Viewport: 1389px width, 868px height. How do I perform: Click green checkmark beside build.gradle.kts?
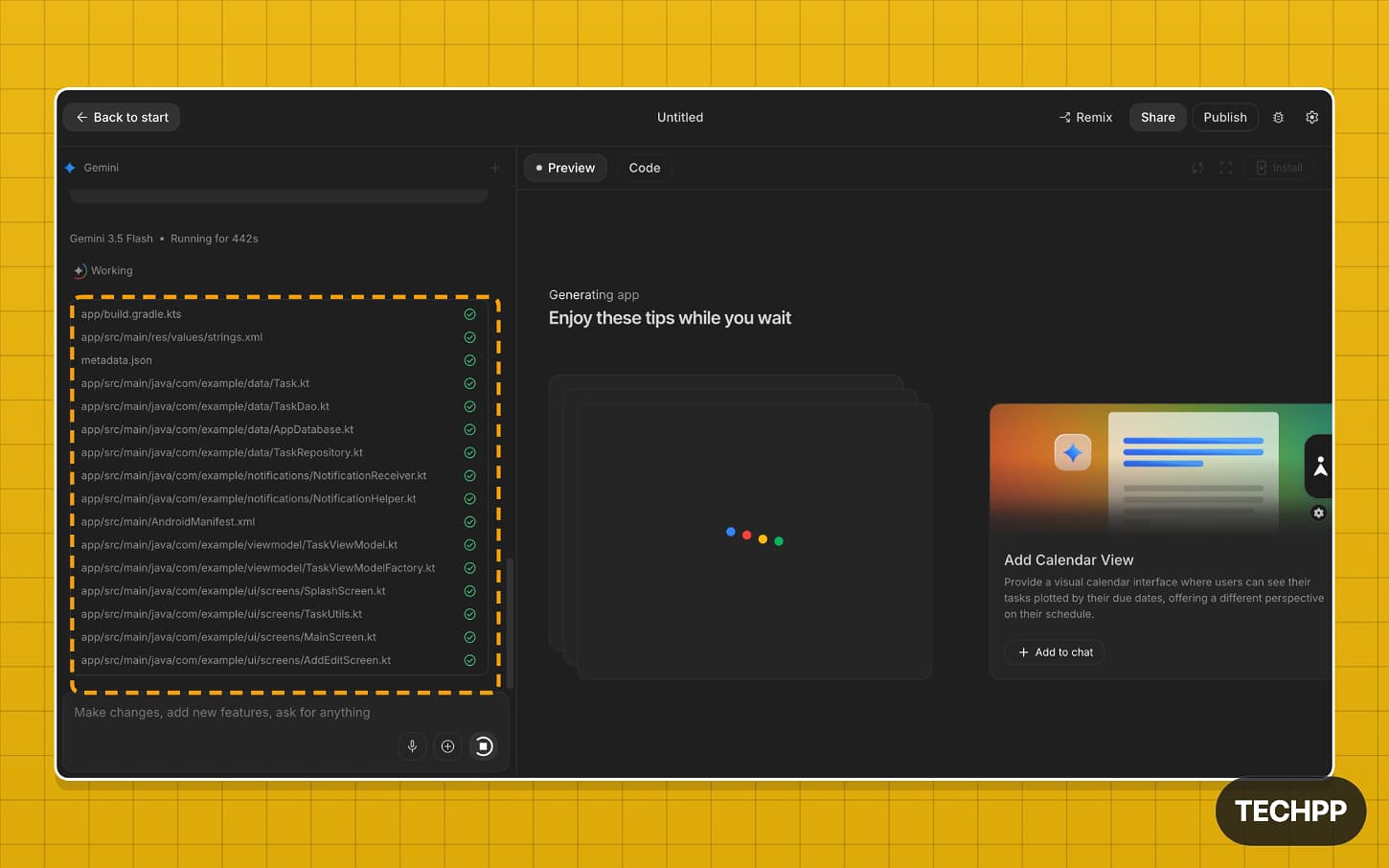click(x=469, y=314)
